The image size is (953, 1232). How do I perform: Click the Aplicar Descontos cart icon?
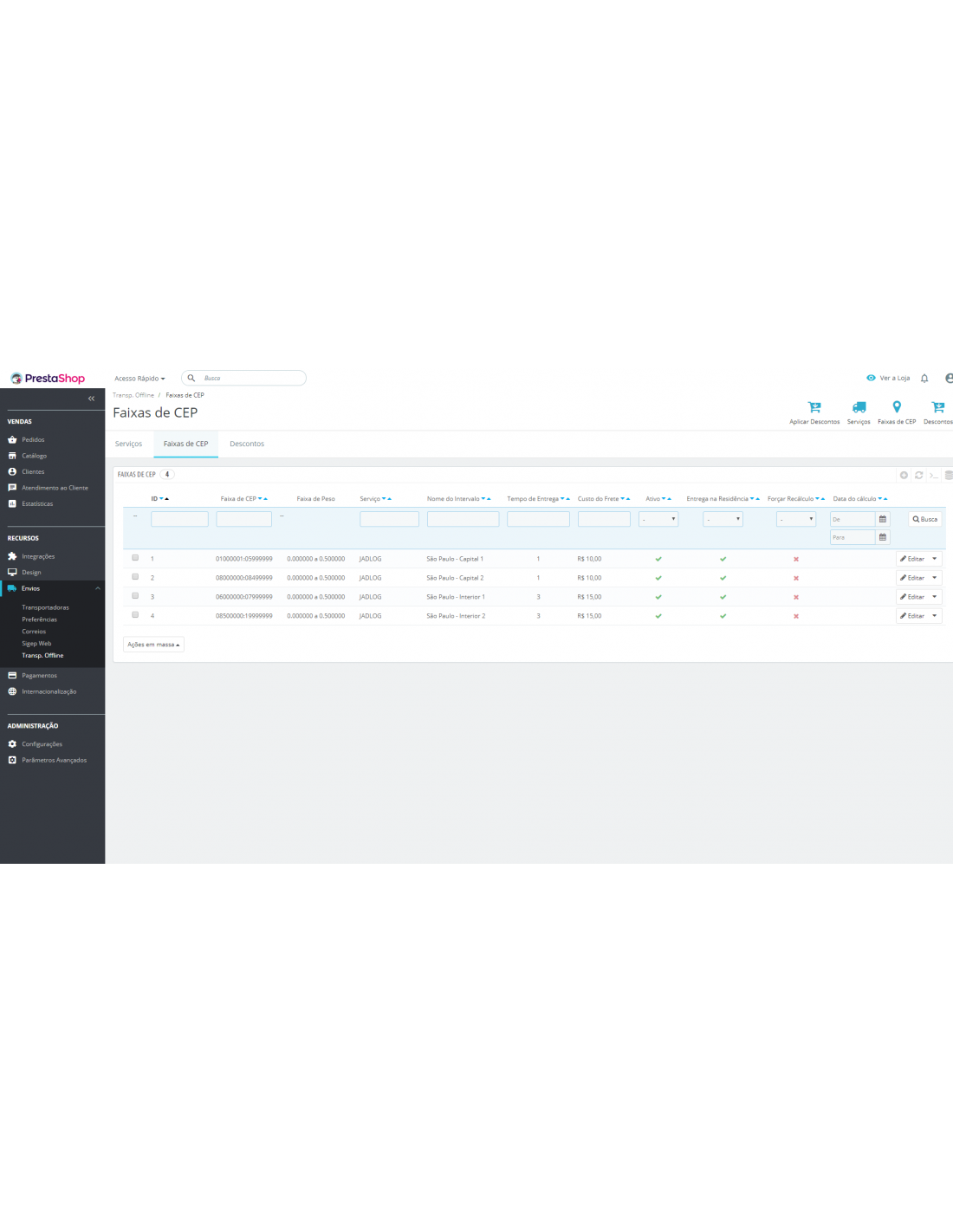click(x=814, y=407)
